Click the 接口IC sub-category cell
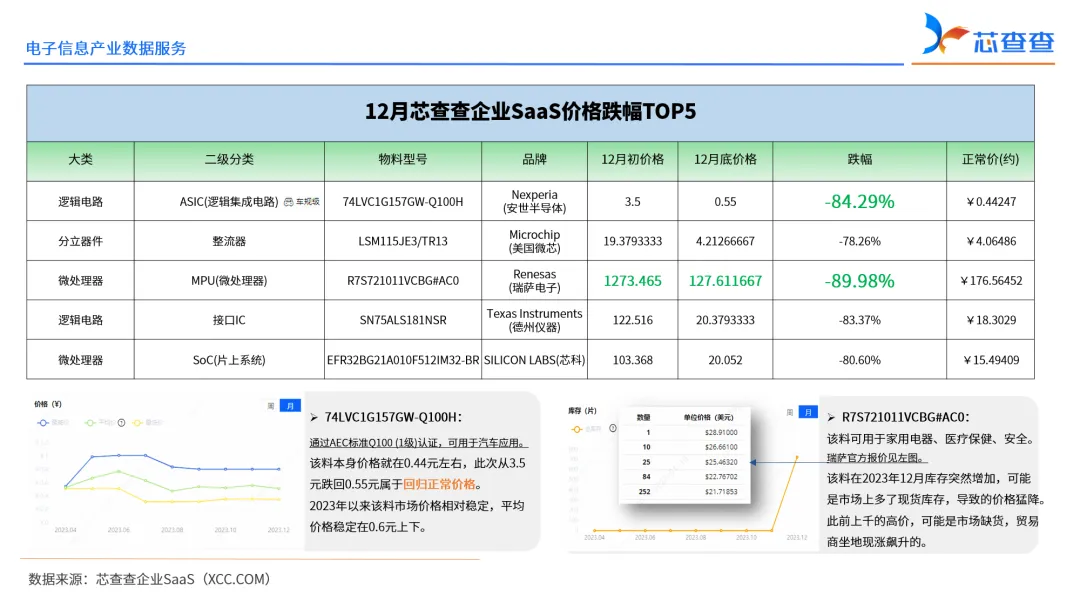 (229, 320)
